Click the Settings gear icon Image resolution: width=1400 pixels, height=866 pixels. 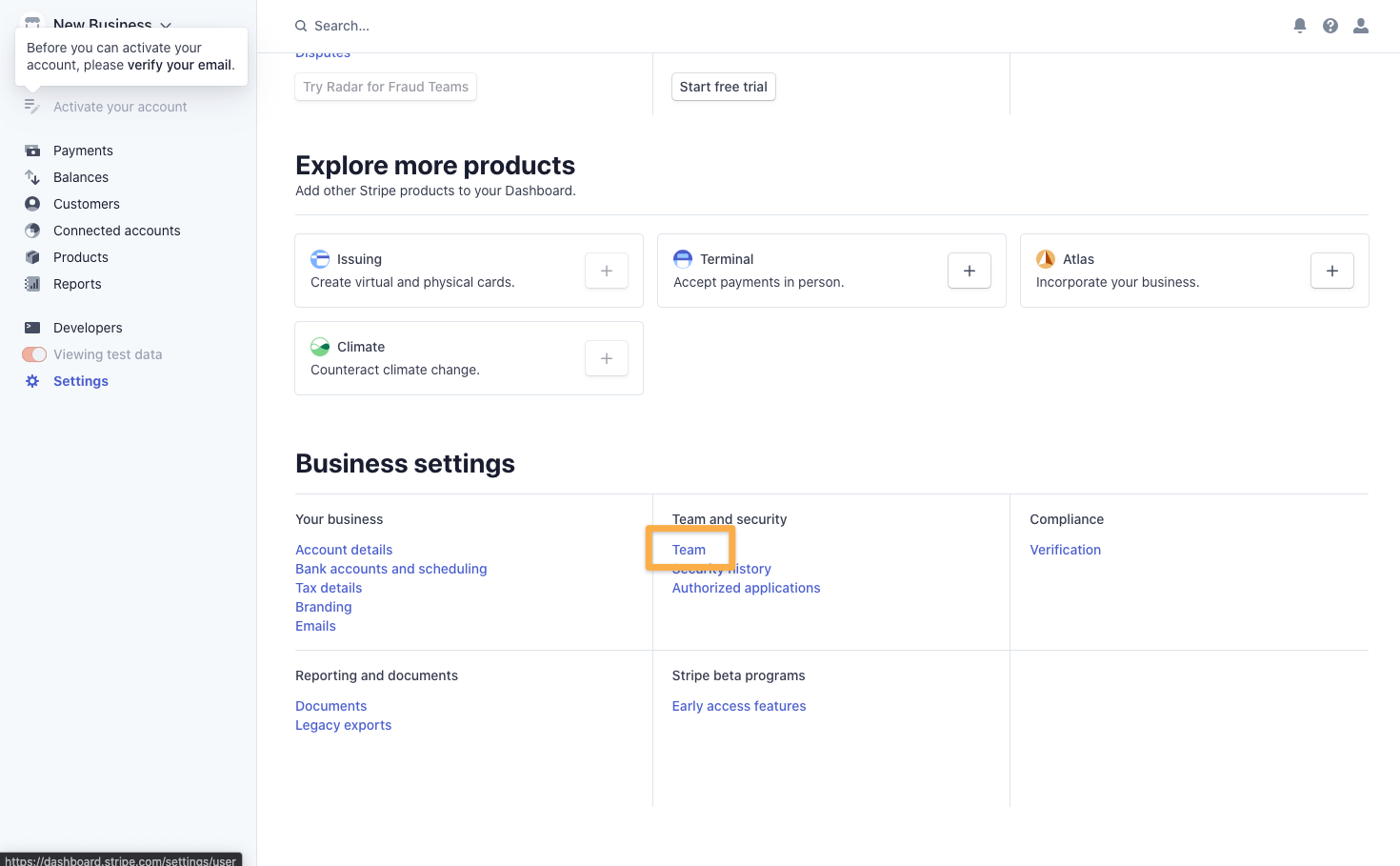click(32, 381)
